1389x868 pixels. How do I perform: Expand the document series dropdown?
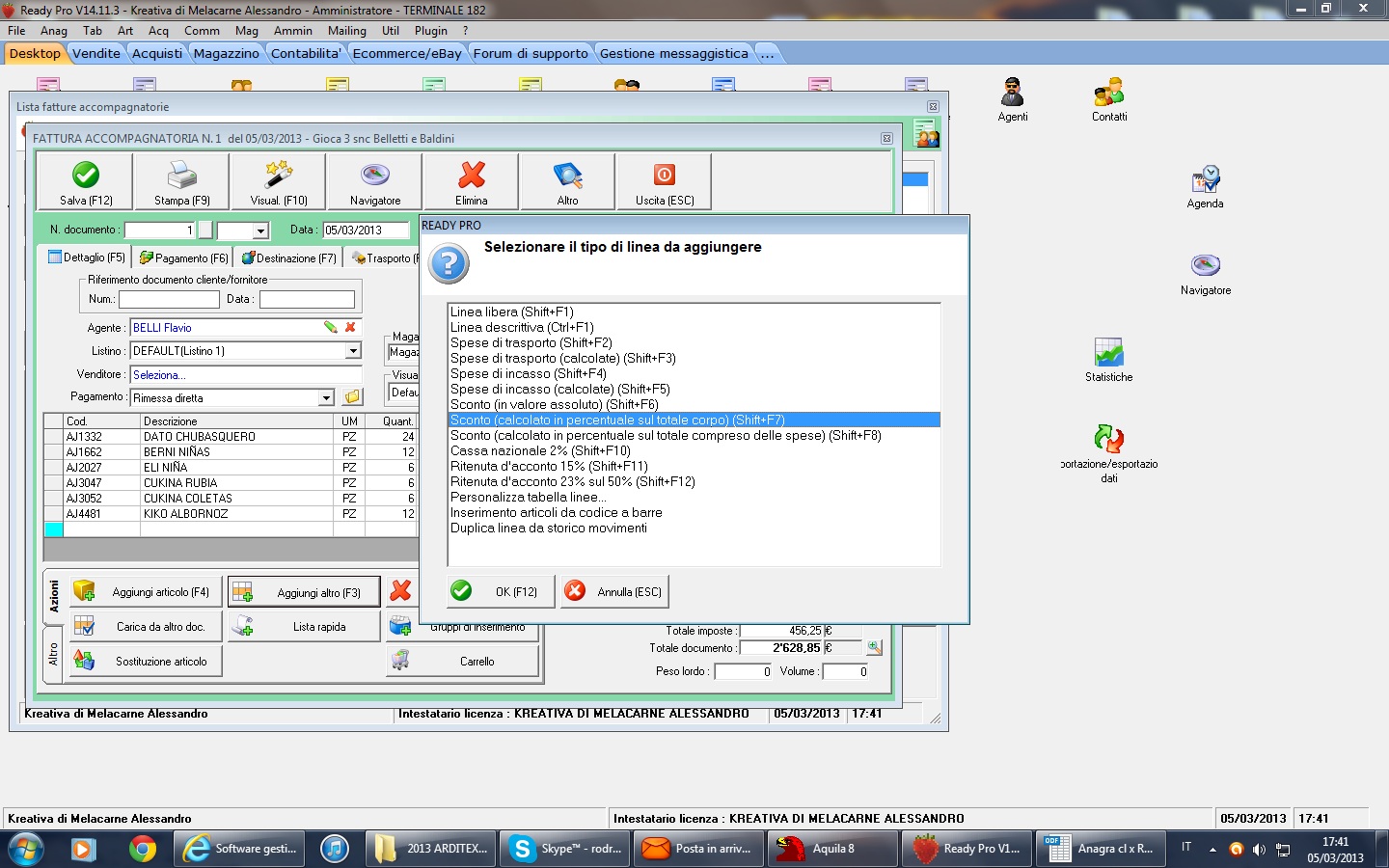coord(259,231)
